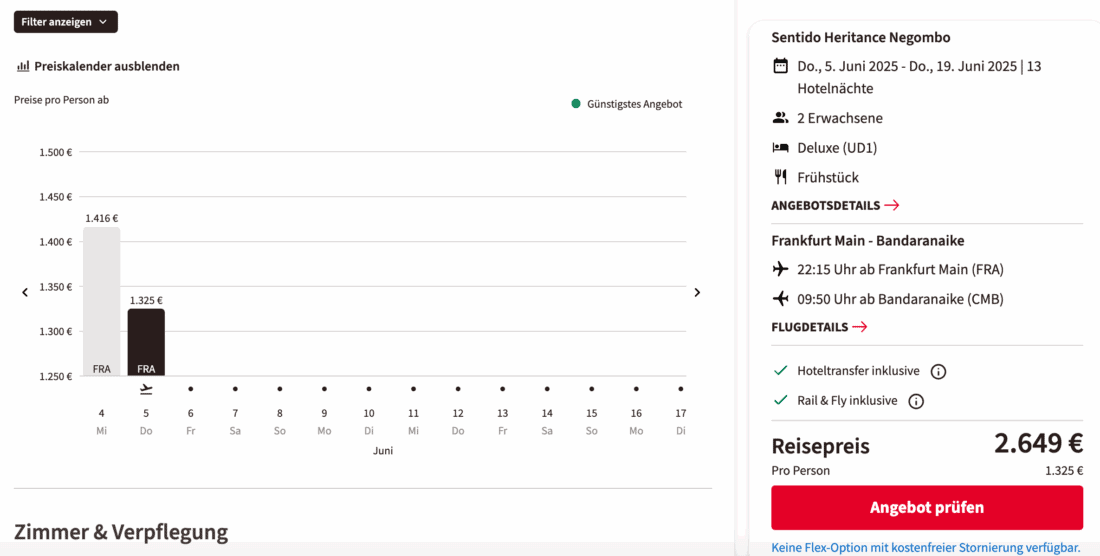
Task: Click the Hoteltransfer inklusive info icon
Action: [938, 372]
